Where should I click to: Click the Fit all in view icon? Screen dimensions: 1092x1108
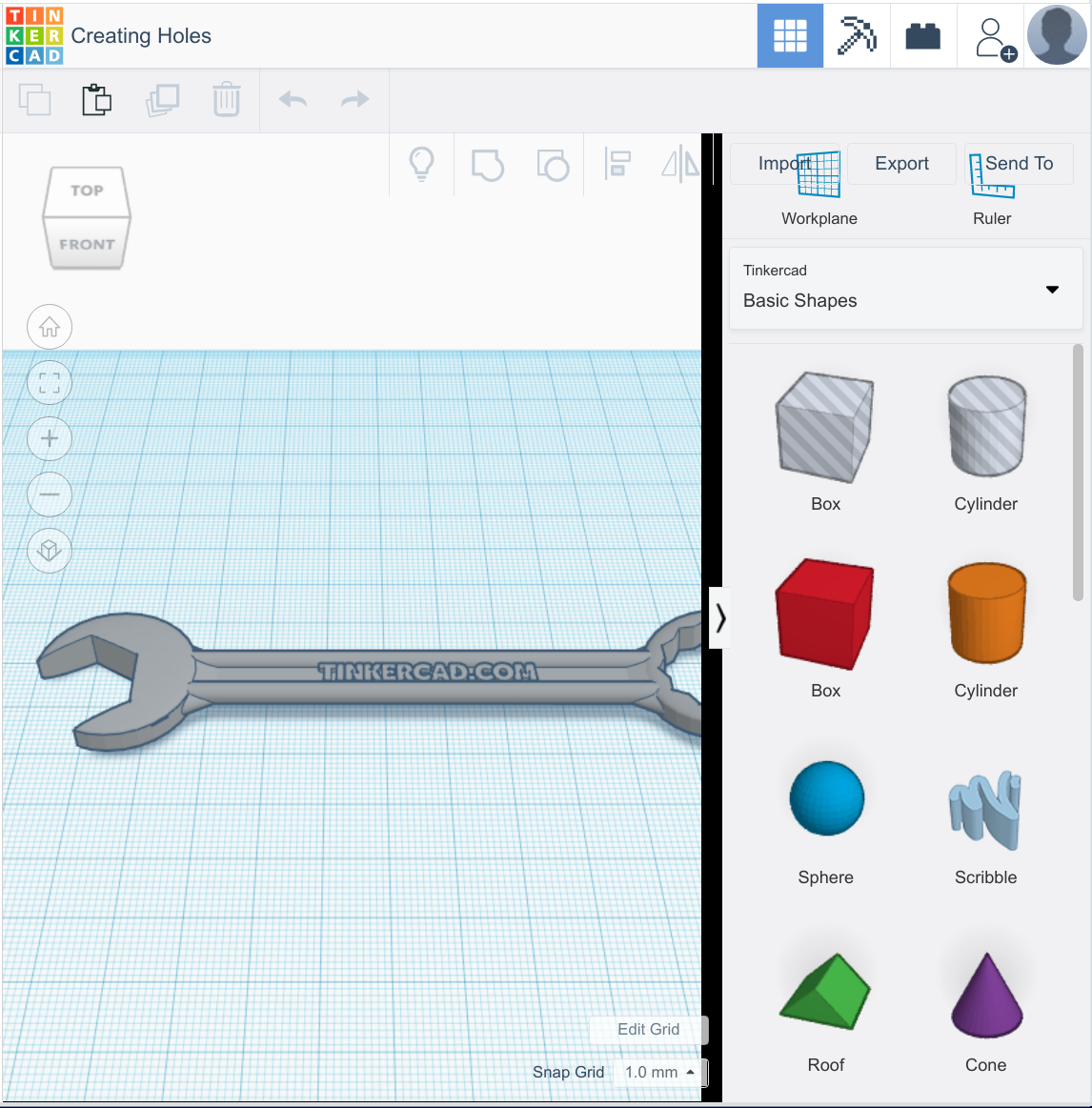[x=50, y=383]
